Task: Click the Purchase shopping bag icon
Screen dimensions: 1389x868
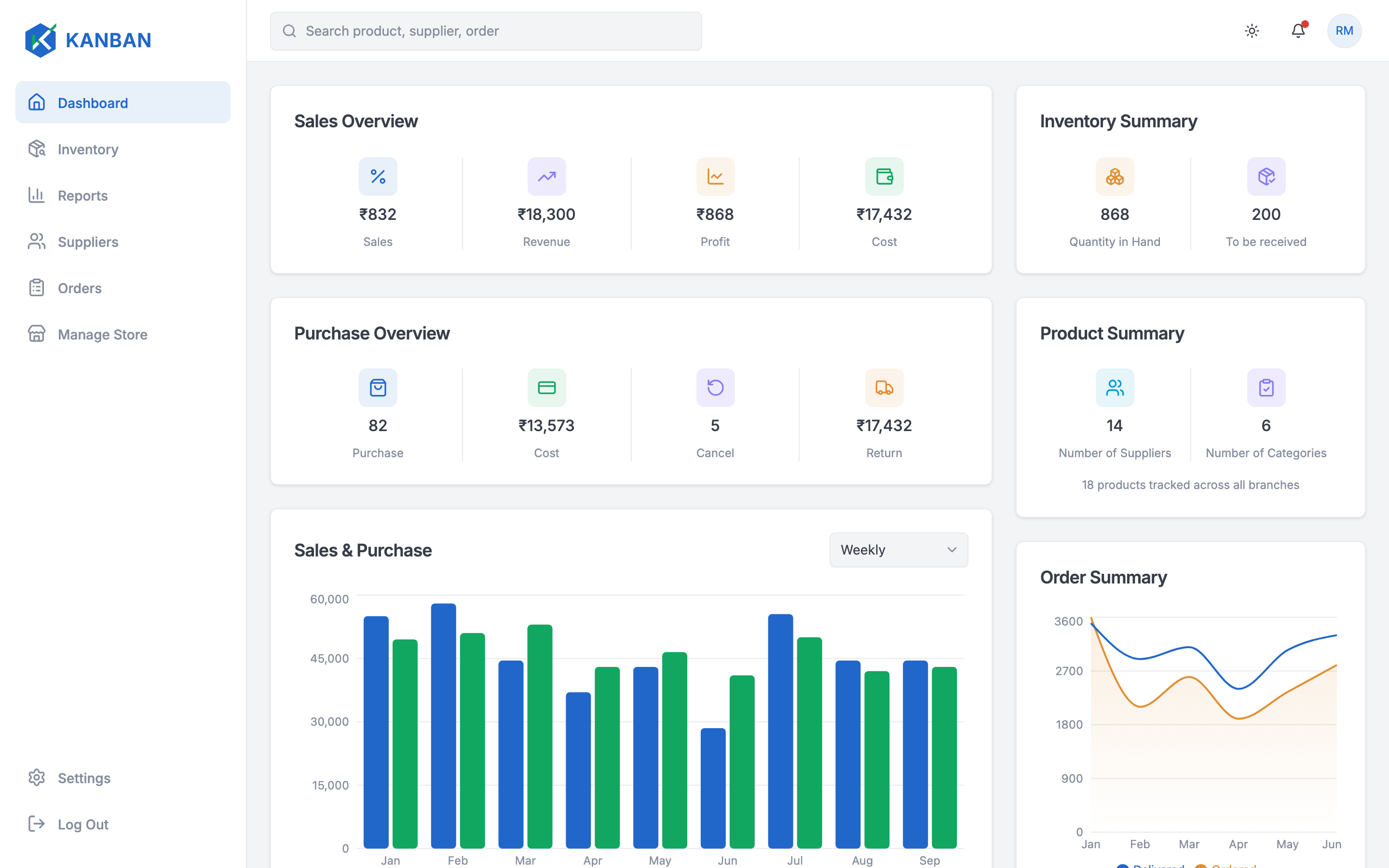Action: pyautogui.click(x=378, y=388)
